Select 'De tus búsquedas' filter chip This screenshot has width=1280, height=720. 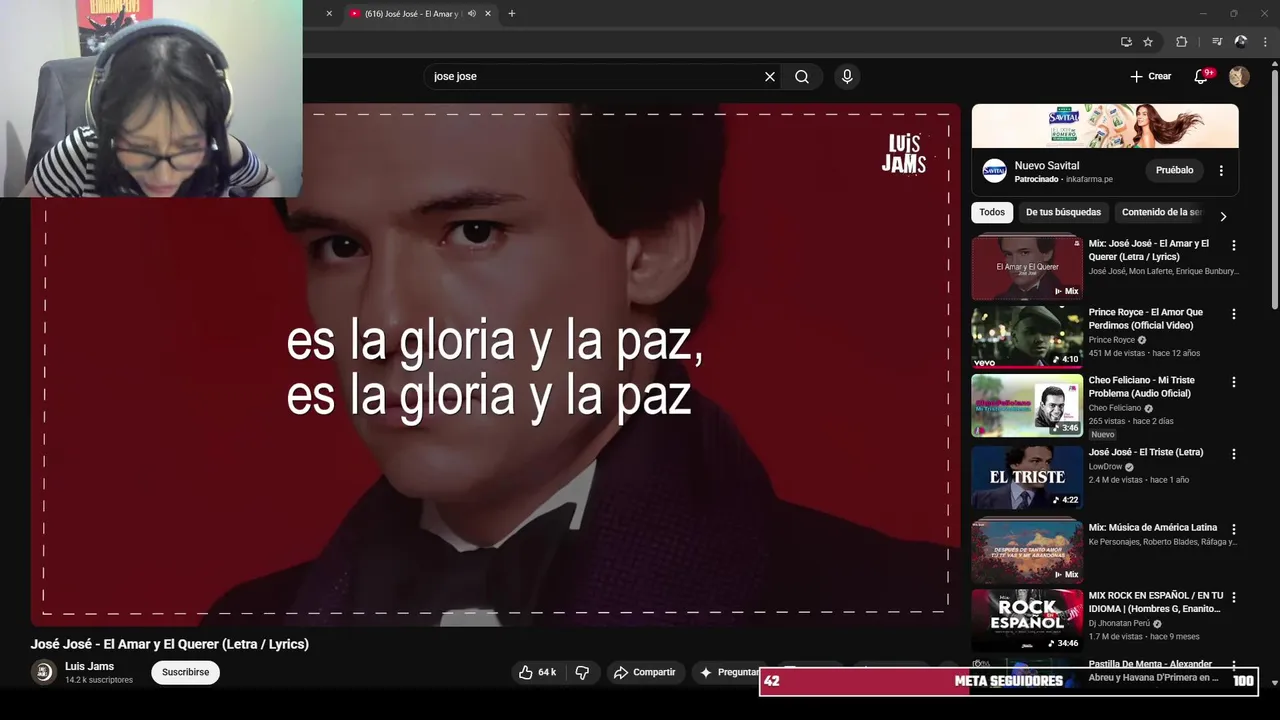[x=1063, y=212]
